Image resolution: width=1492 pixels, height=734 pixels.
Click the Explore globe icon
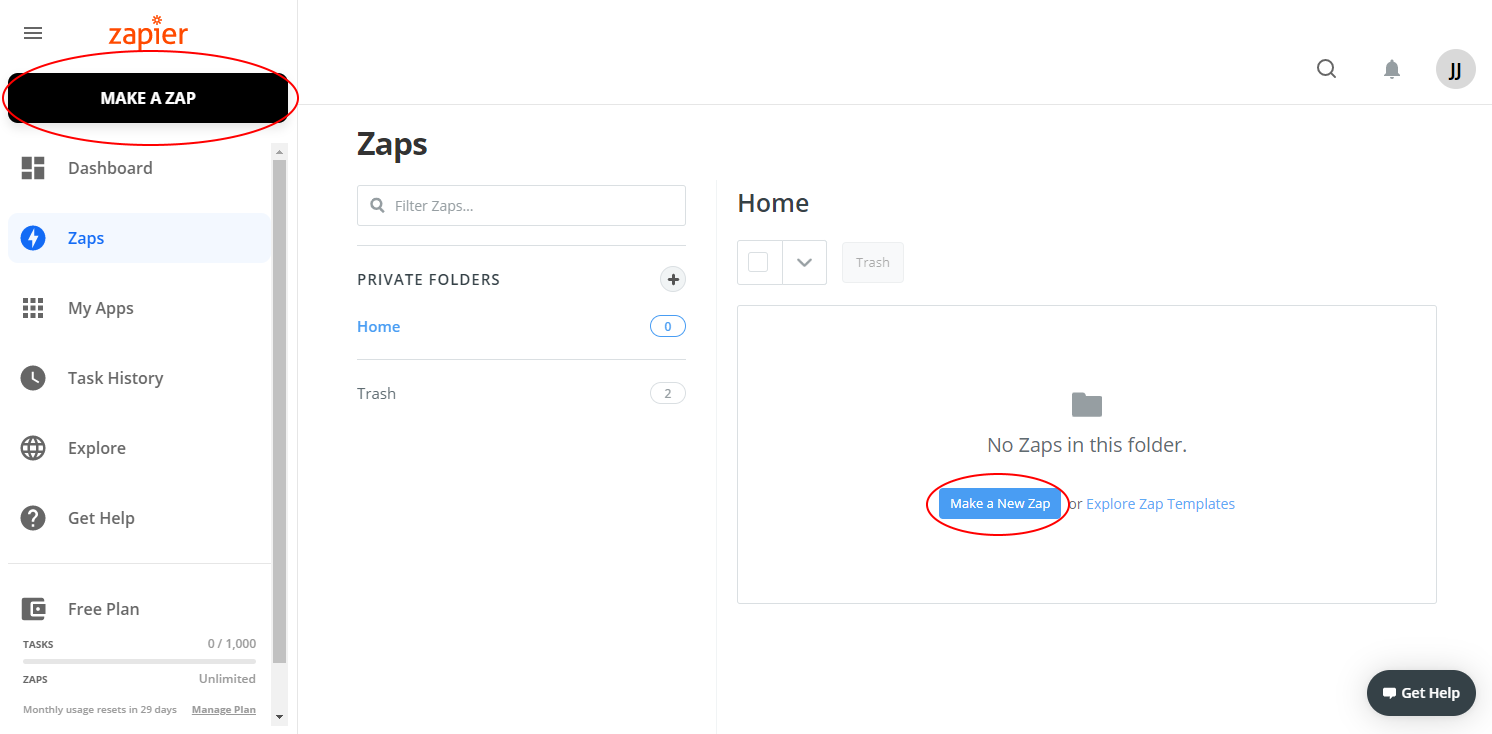pos(33,448)
